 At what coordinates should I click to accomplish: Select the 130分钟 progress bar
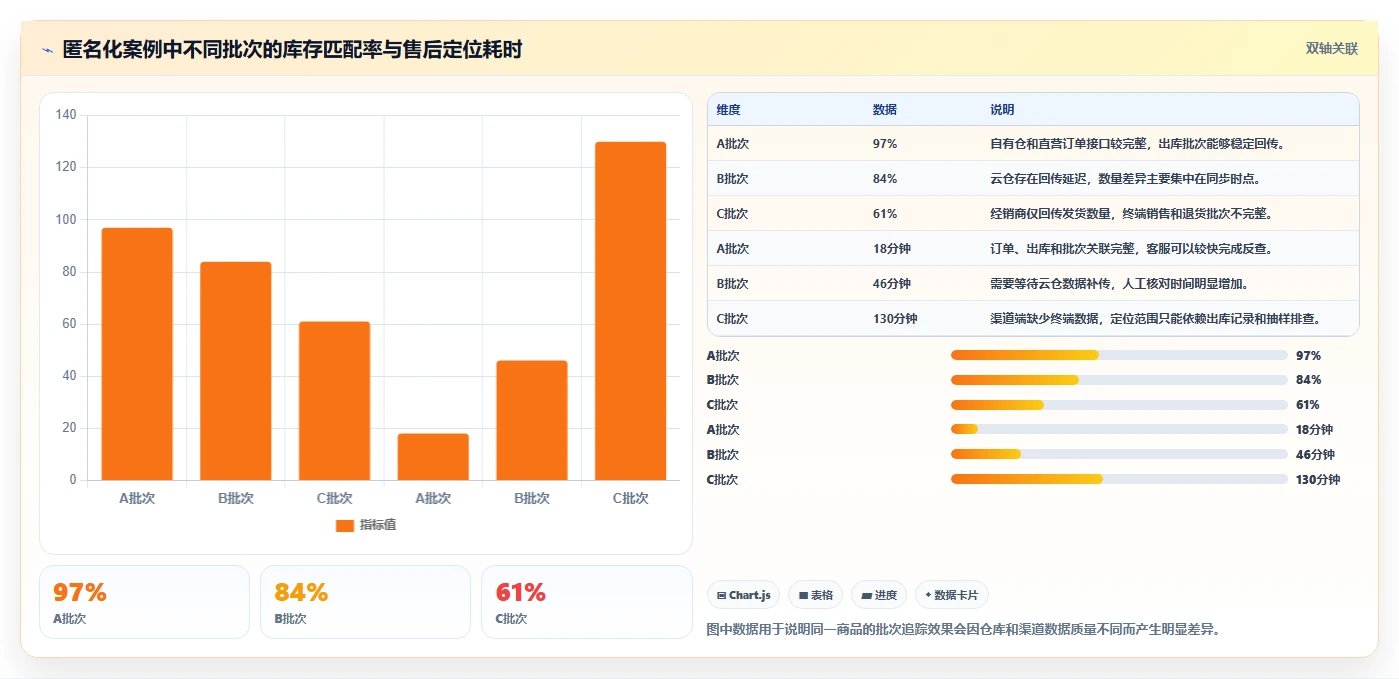tap(1119, 479)
